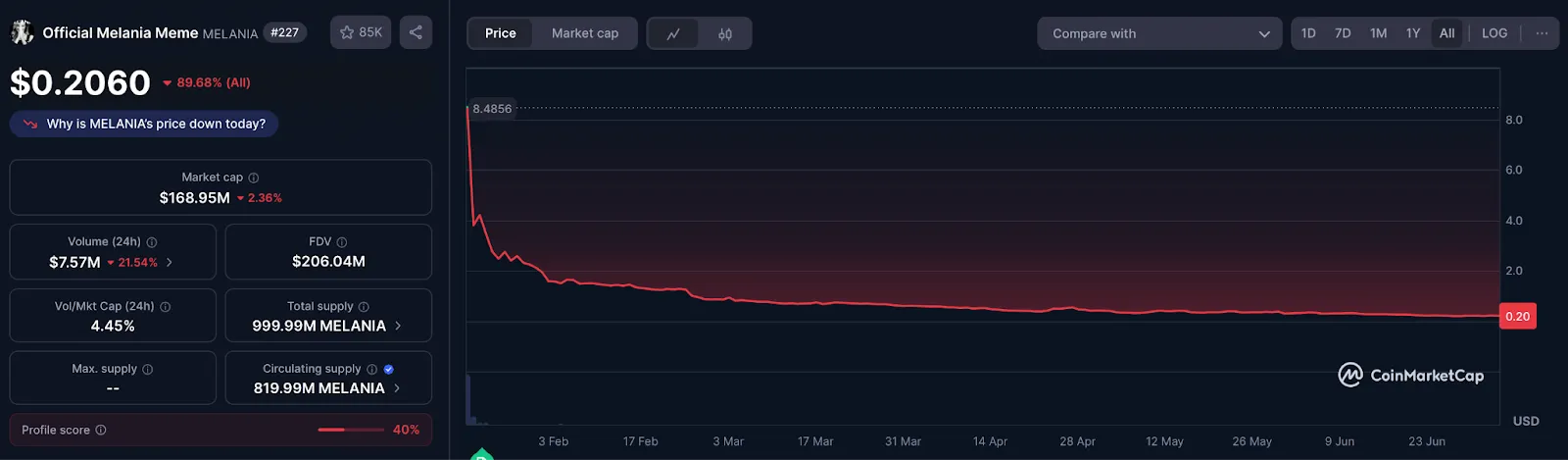Click the 8.4856 high price marker label
This screenshot has height=460, width=1568.
(x=492, y=109)
